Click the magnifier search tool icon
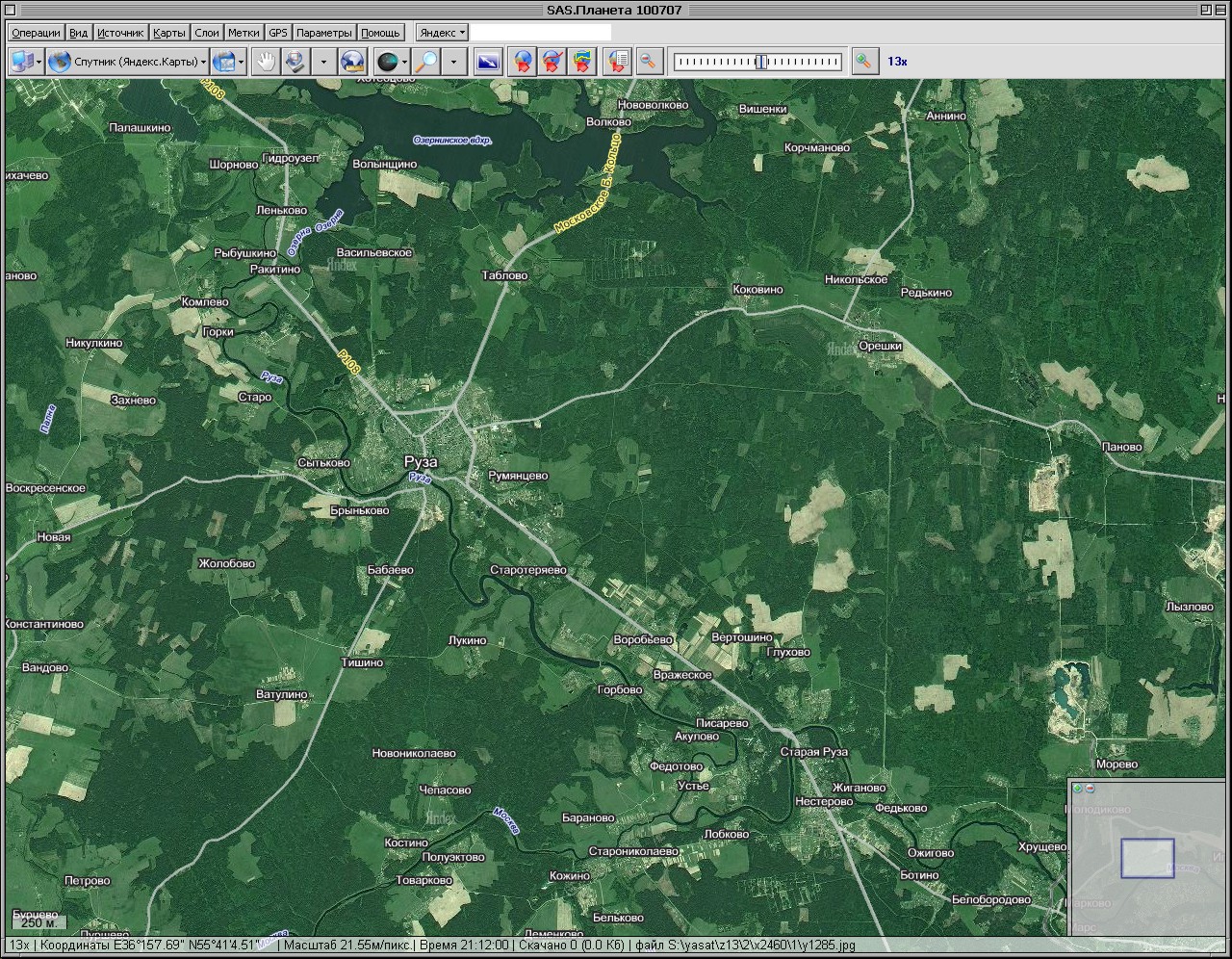Screen dimensions: 1232x959 pyautogui.click(x=426, y=62)
